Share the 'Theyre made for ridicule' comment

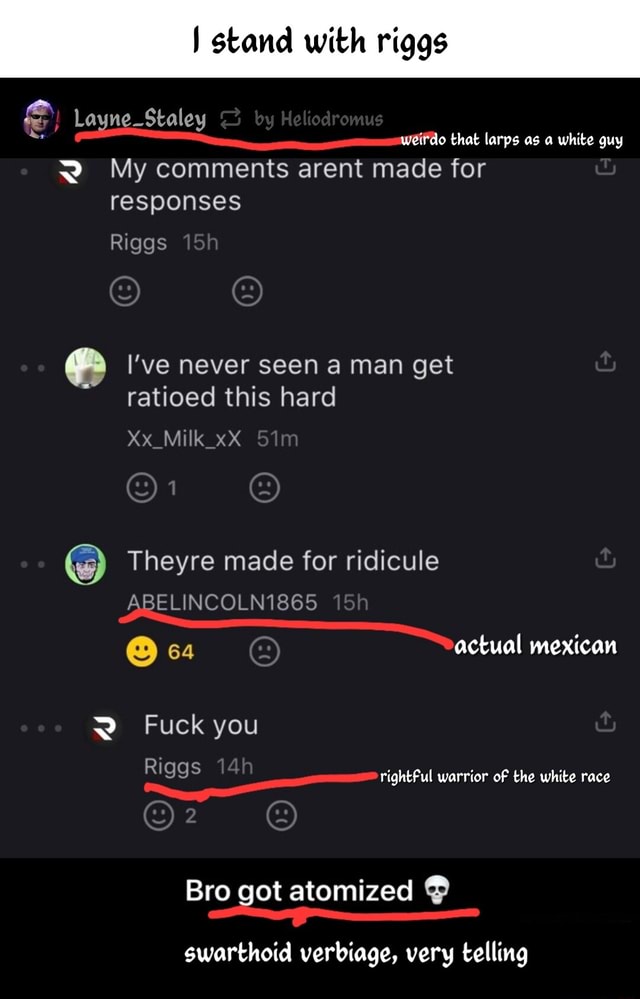pos(605,557)
